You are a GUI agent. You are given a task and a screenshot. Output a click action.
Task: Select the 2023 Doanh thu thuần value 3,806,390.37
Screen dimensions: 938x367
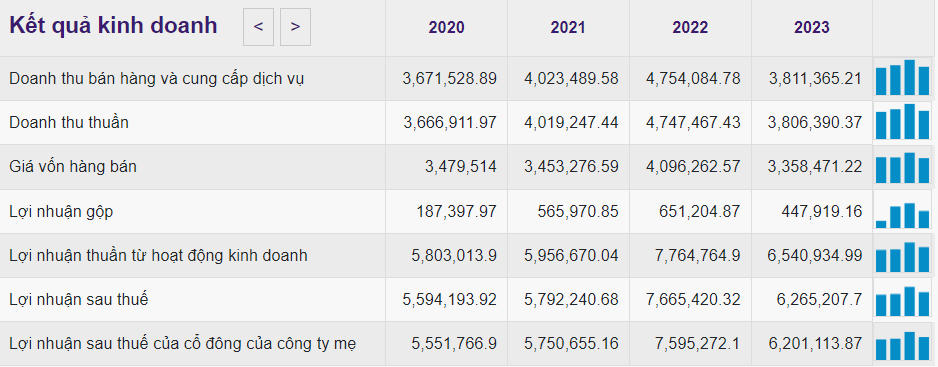pyautogui.click(x=815, y=123)
